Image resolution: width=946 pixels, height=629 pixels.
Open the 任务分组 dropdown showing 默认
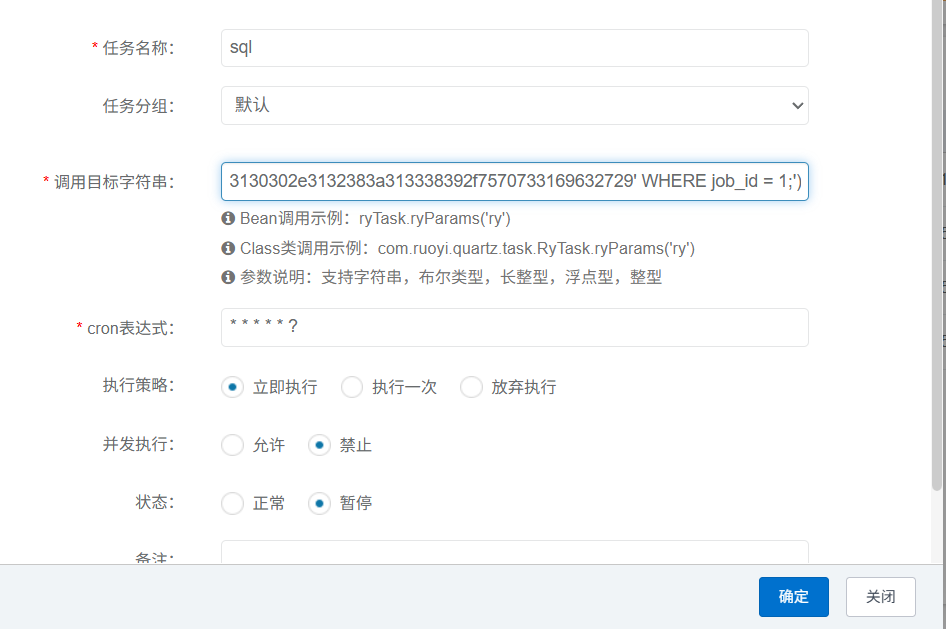[515, 106]
